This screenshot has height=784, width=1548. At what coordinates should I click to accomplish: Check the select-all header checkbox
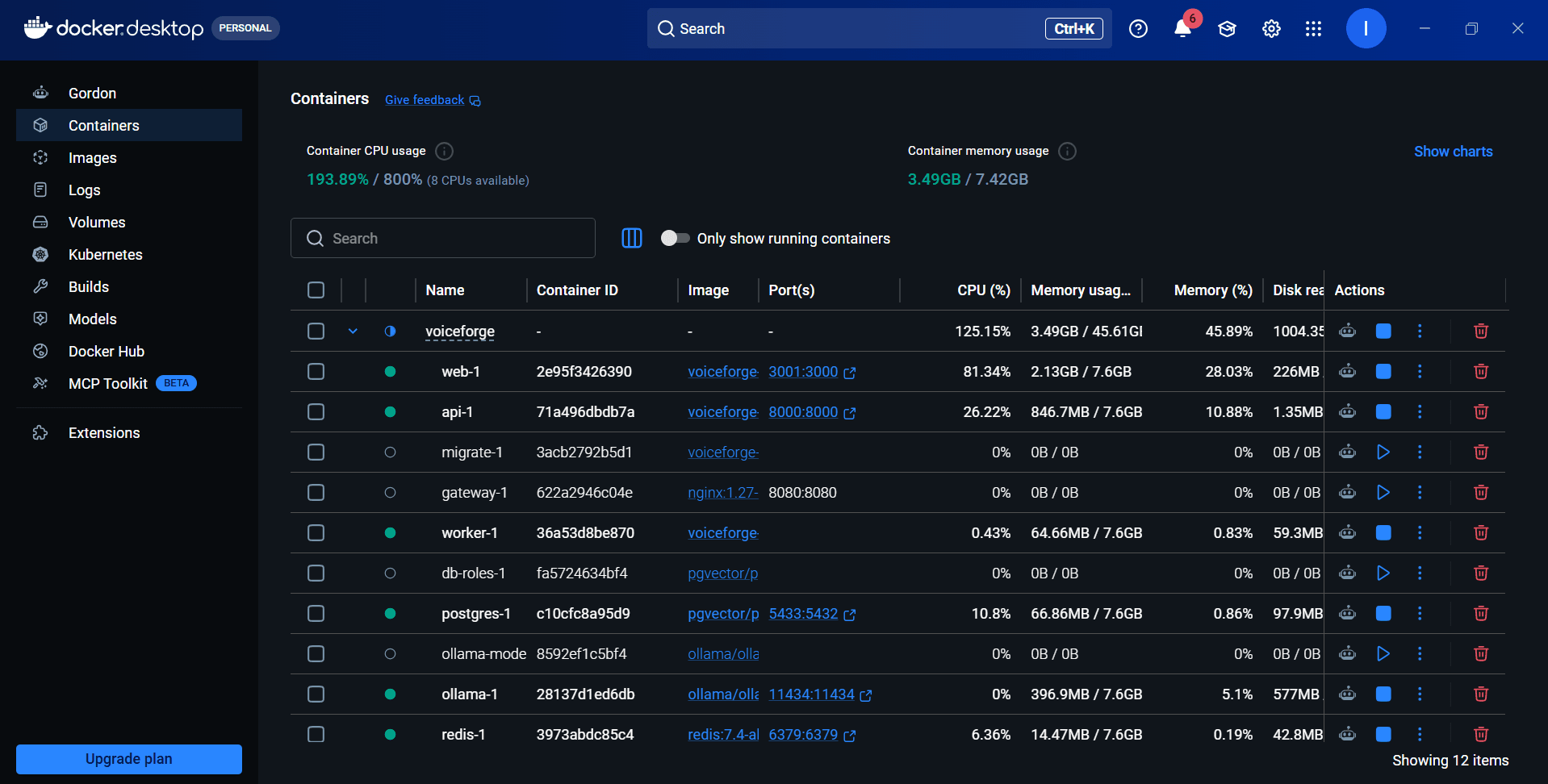click(316, 290)
